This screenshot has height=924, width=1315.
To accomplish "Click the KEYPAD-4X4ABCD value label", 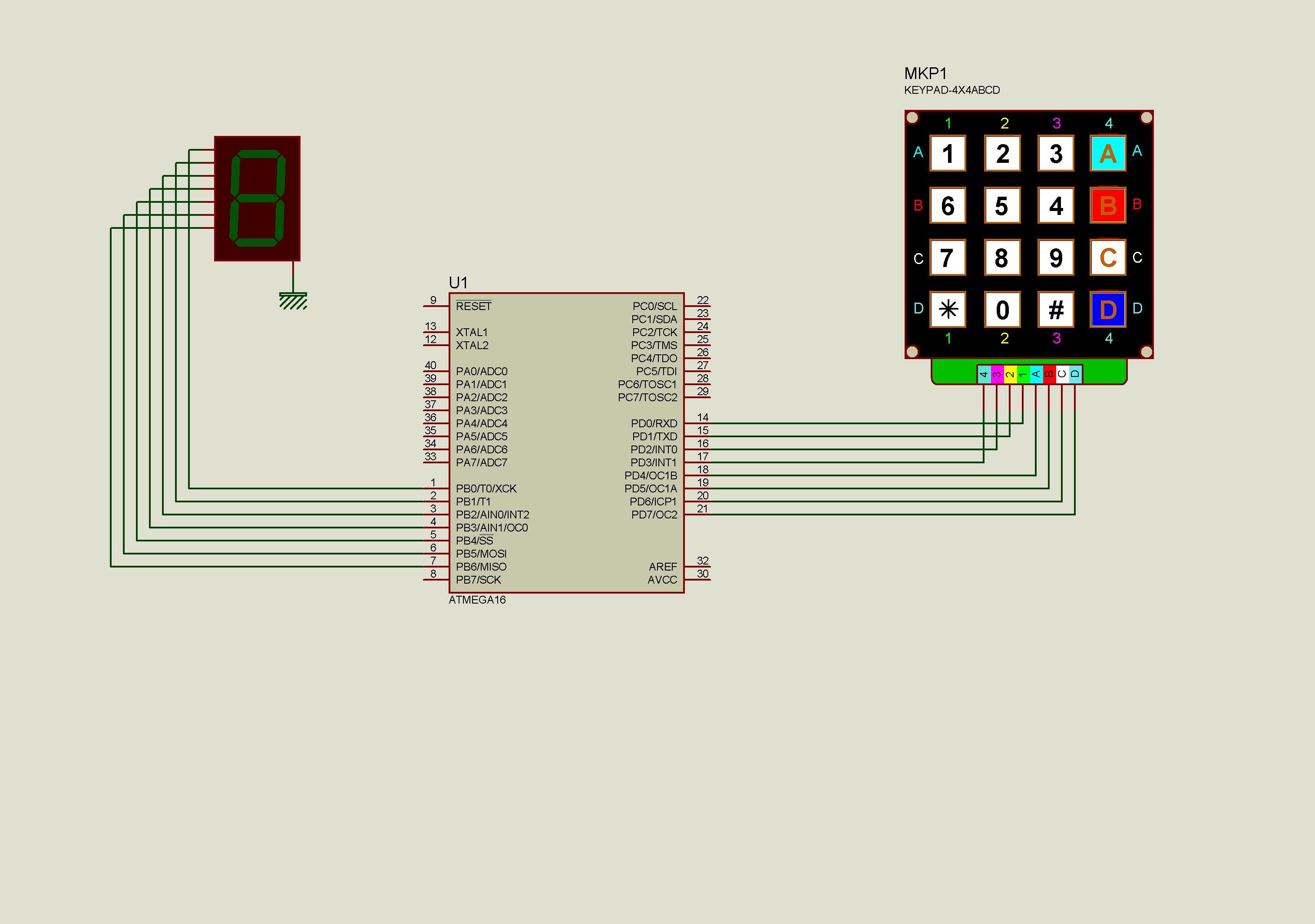I will tap(952, 90).
